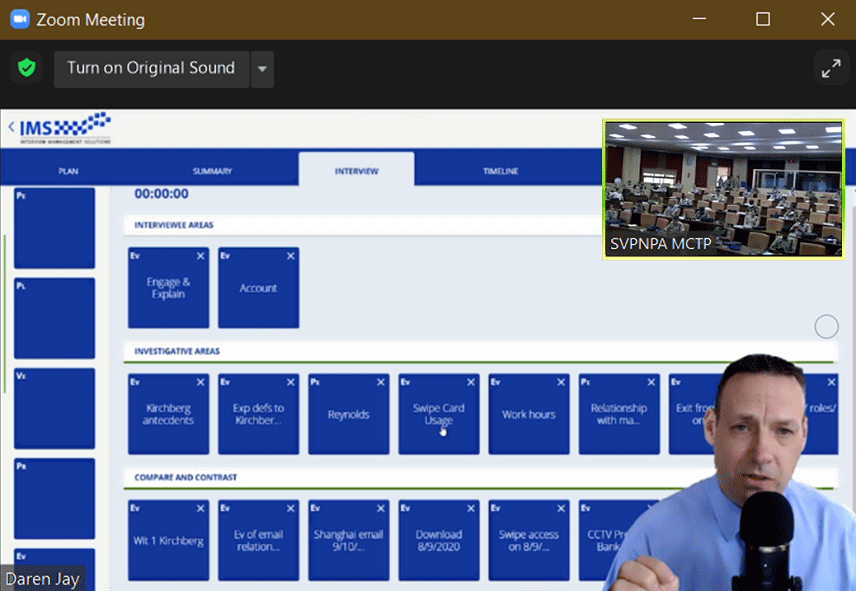856x591 pixels.
Task: Open the Relationship with ma... card
Action: tap(619, 414)
